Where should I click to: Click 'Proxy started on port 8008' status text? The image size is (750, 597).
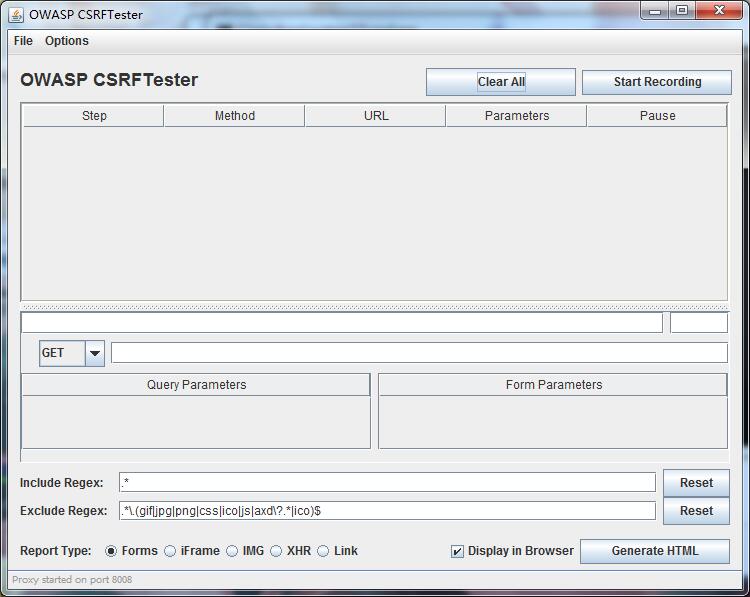coord(72,580)
